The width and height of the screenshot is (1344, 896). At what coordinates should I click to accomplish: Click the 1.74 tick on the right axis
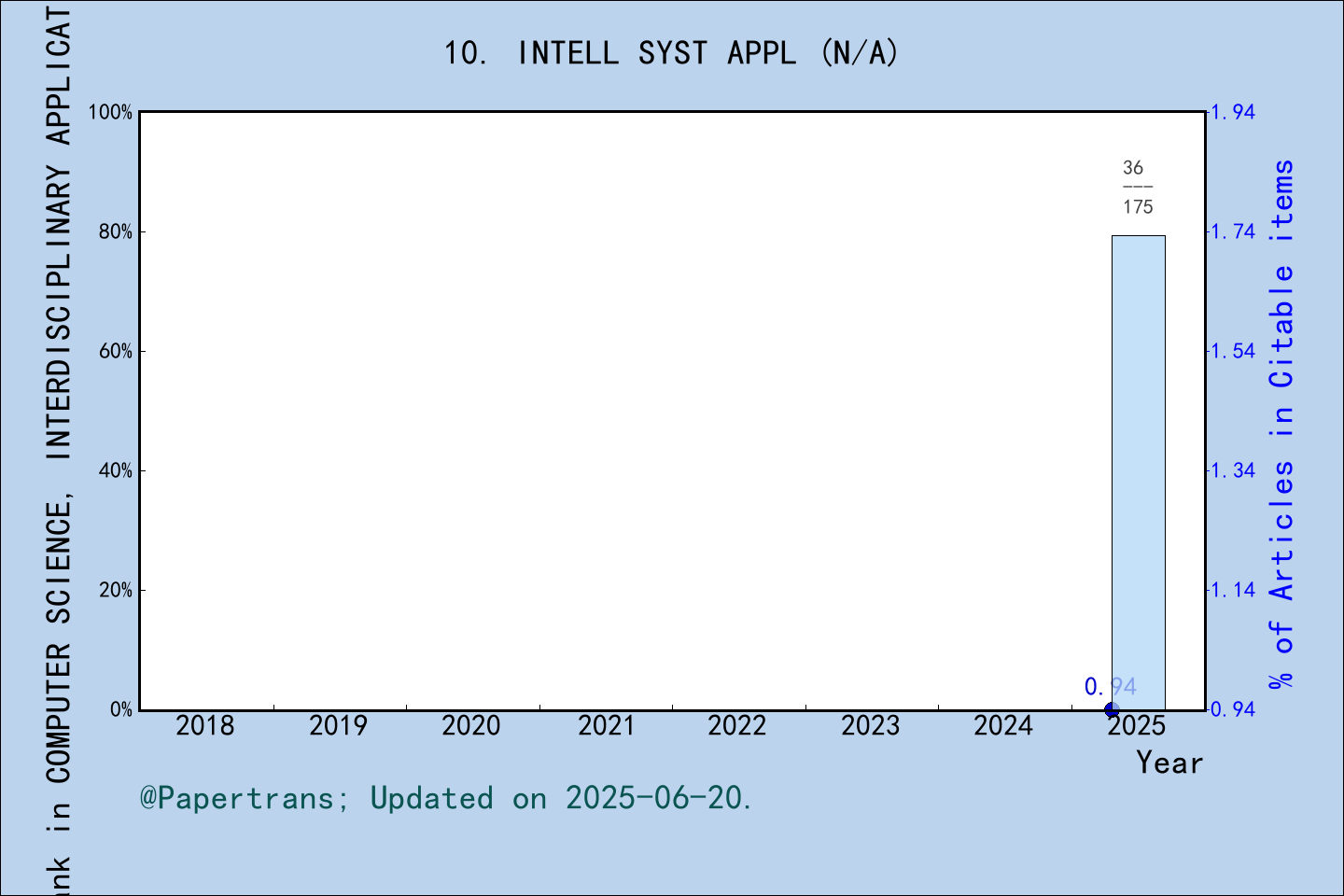coord(1233,231)
